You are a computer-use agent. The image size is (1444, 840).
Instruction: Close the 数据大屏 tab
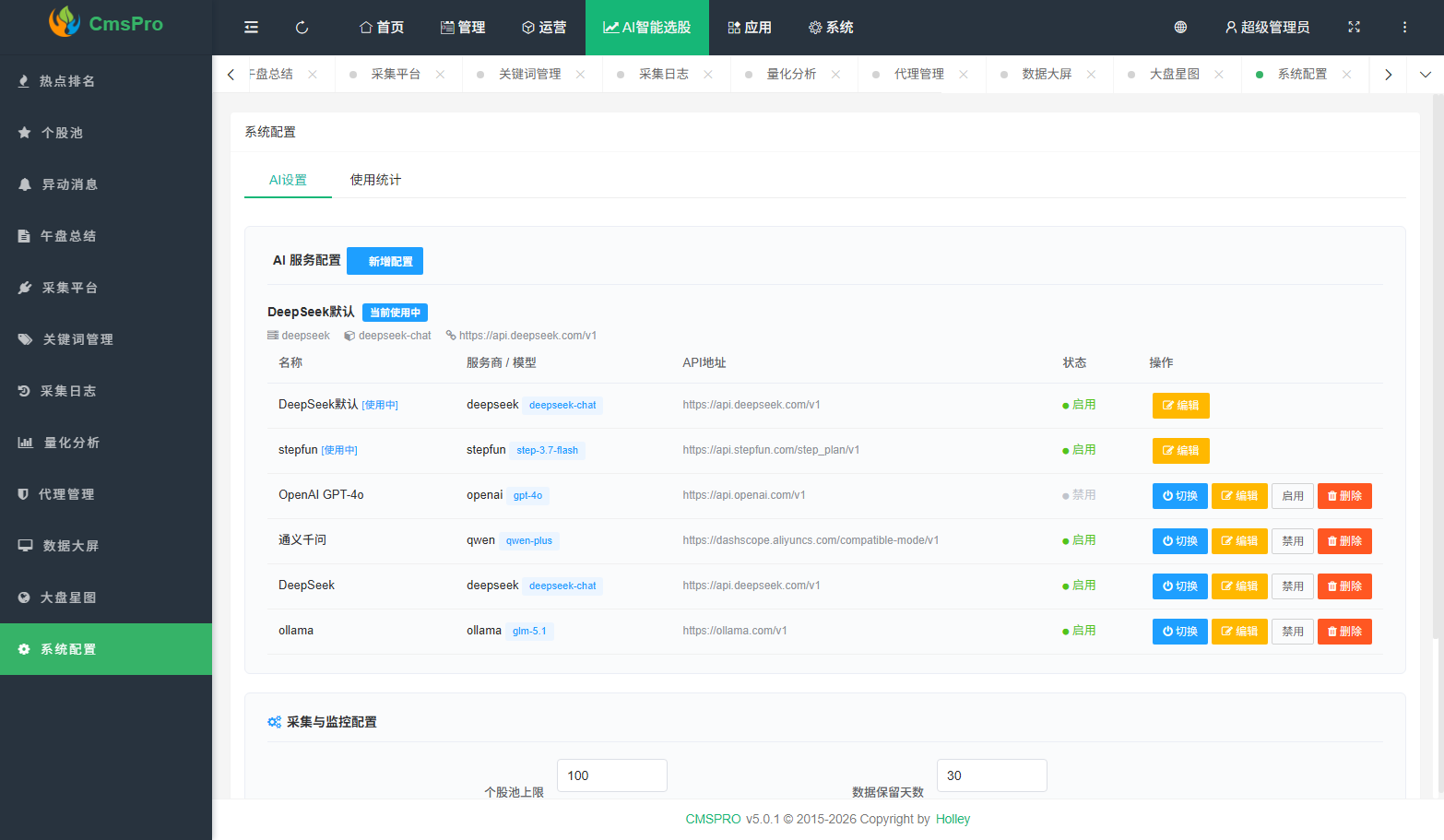(x=1091, y=75)
